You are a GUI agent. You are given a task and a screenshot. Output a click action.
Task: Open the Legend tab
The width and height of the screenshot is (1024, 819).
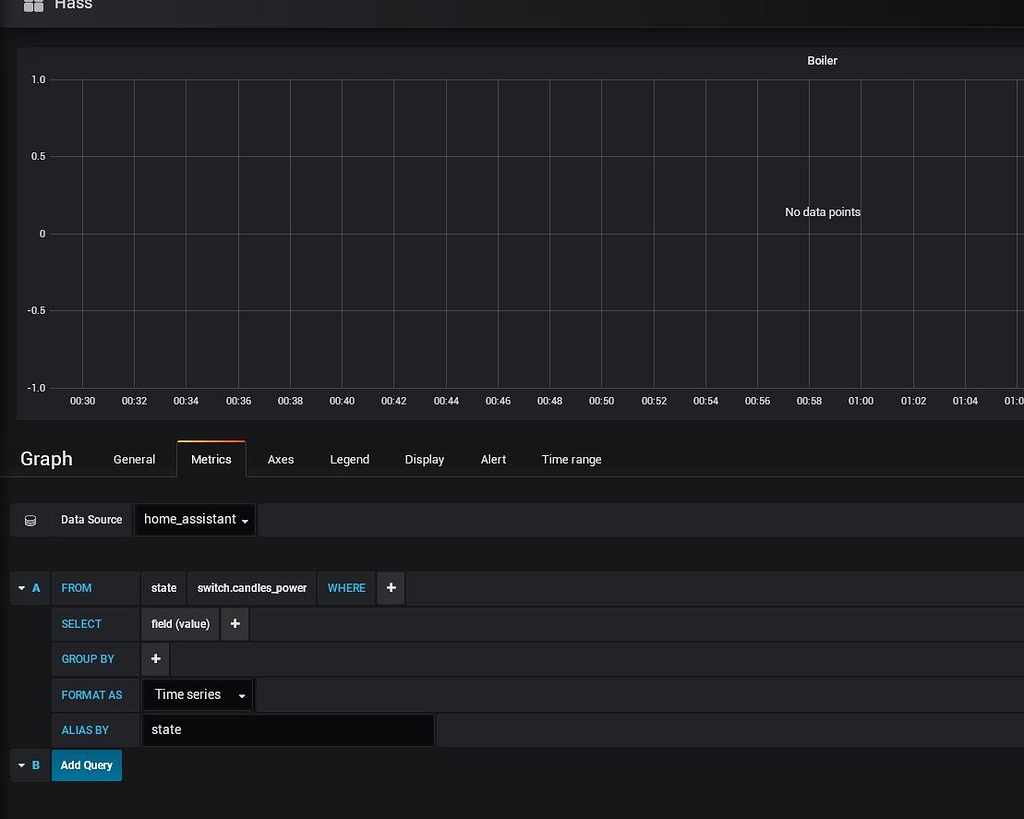point(349,459)
